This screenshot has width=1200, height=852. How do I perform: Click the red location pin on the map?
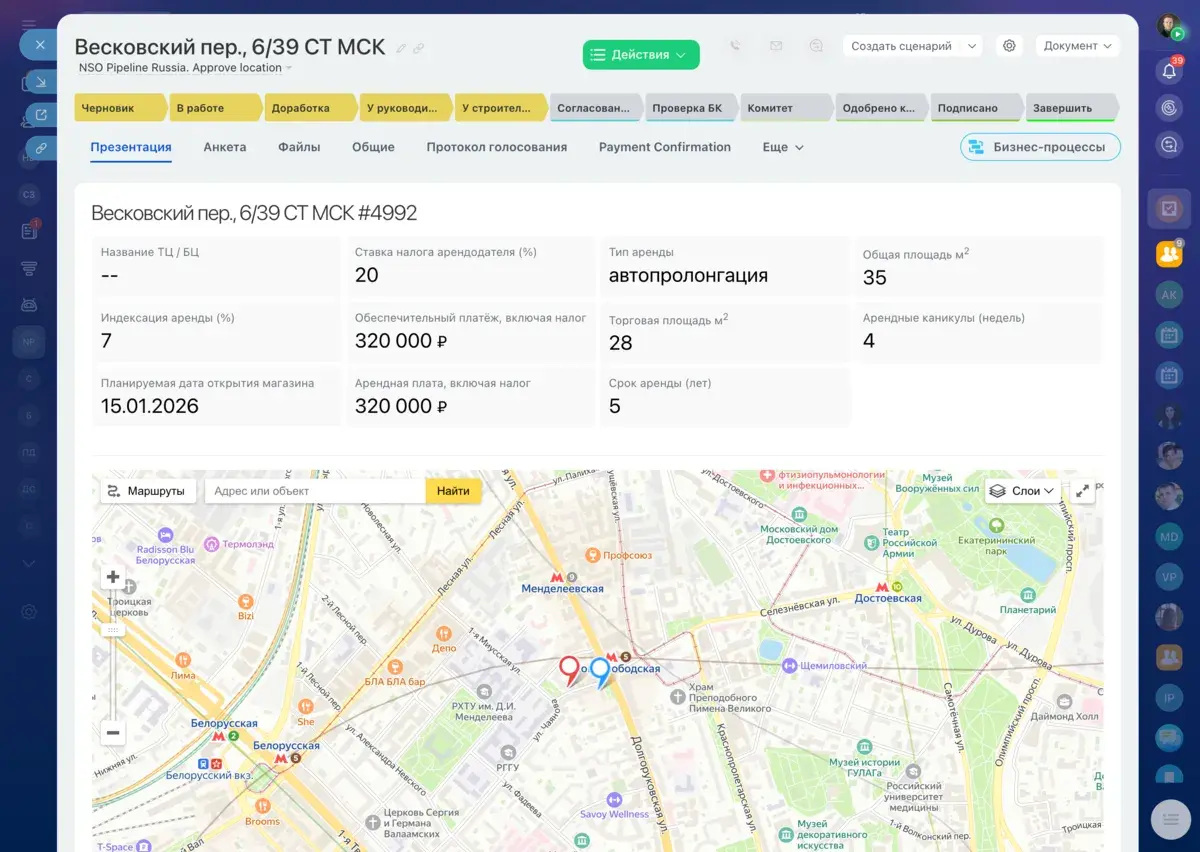tap(570, 670)
